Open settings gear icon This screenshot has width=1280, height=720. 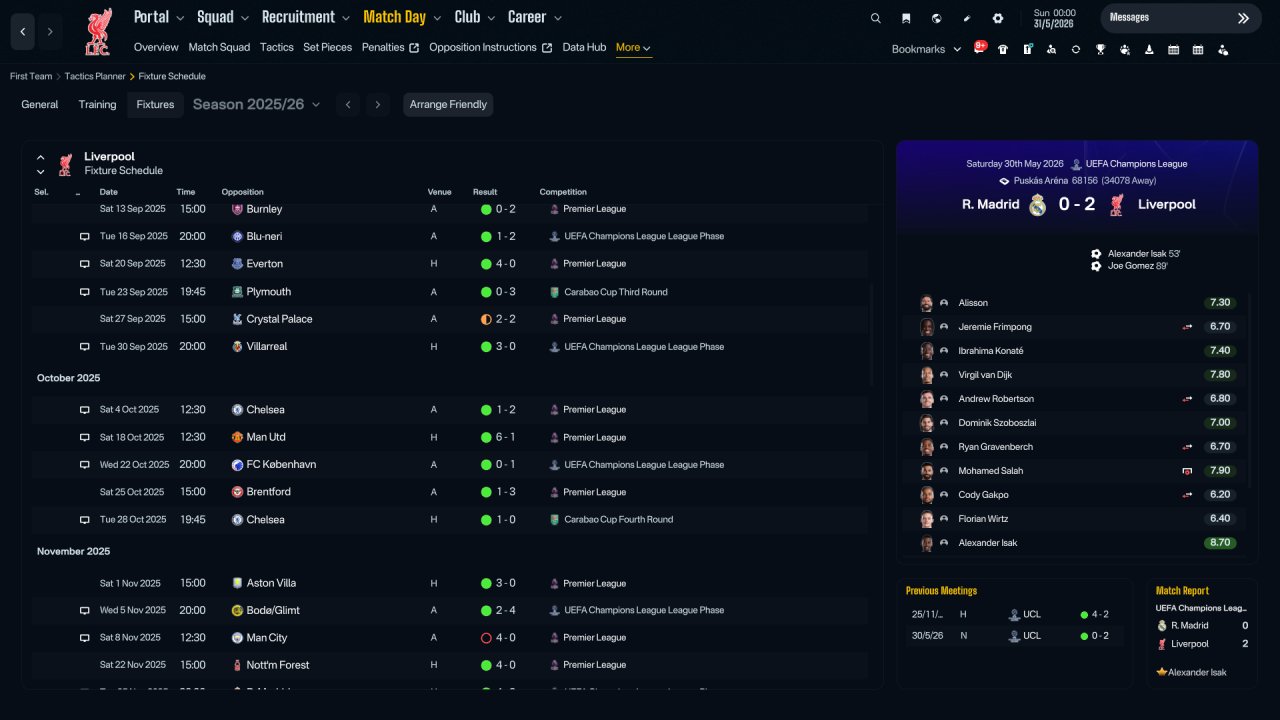[997, 18]
